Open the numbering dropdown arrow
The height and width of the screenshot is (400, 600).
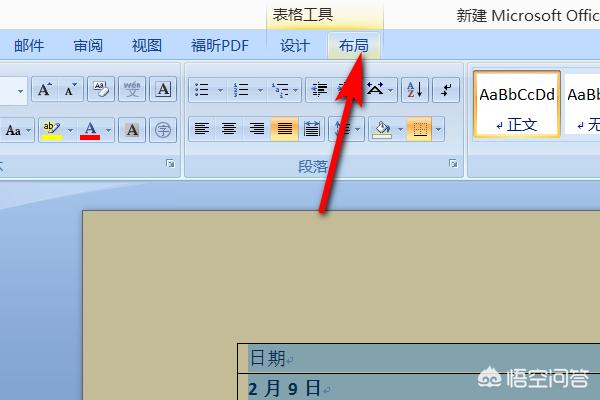pyautogui.click(x=260, y=90)
